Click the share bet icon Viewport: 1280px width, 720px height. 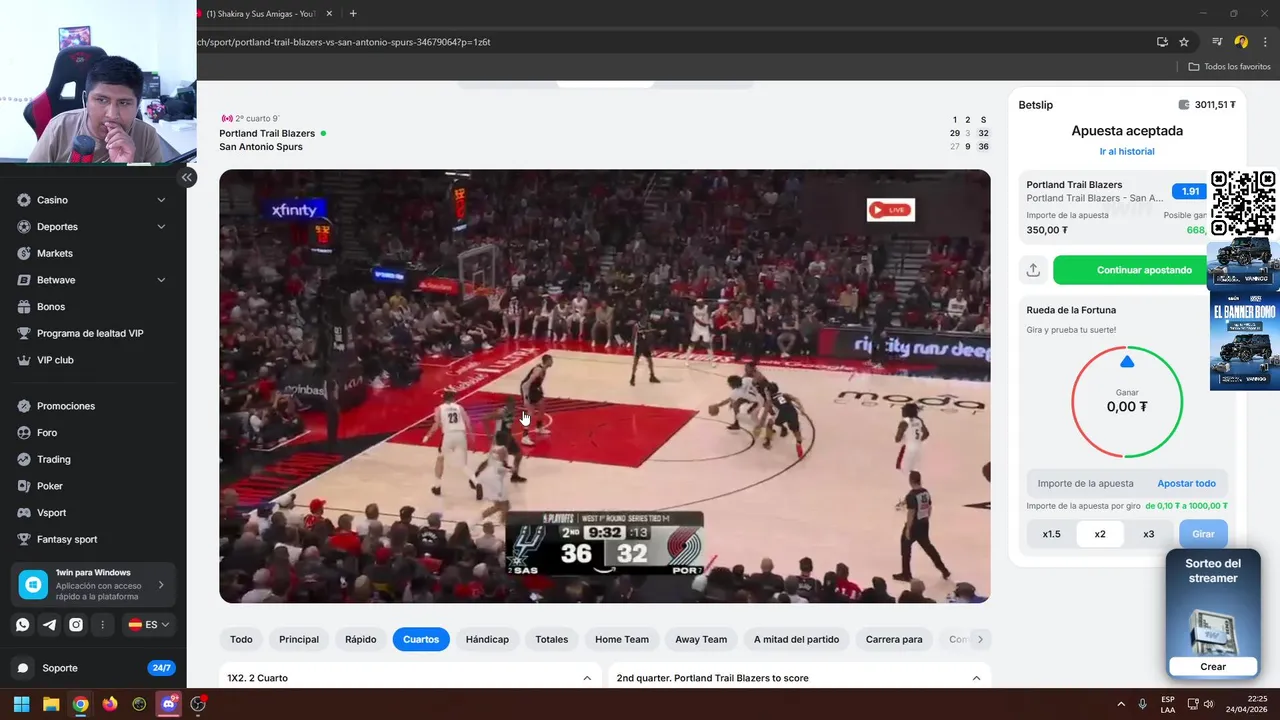pyautogui.click(x=1033, y=270)
